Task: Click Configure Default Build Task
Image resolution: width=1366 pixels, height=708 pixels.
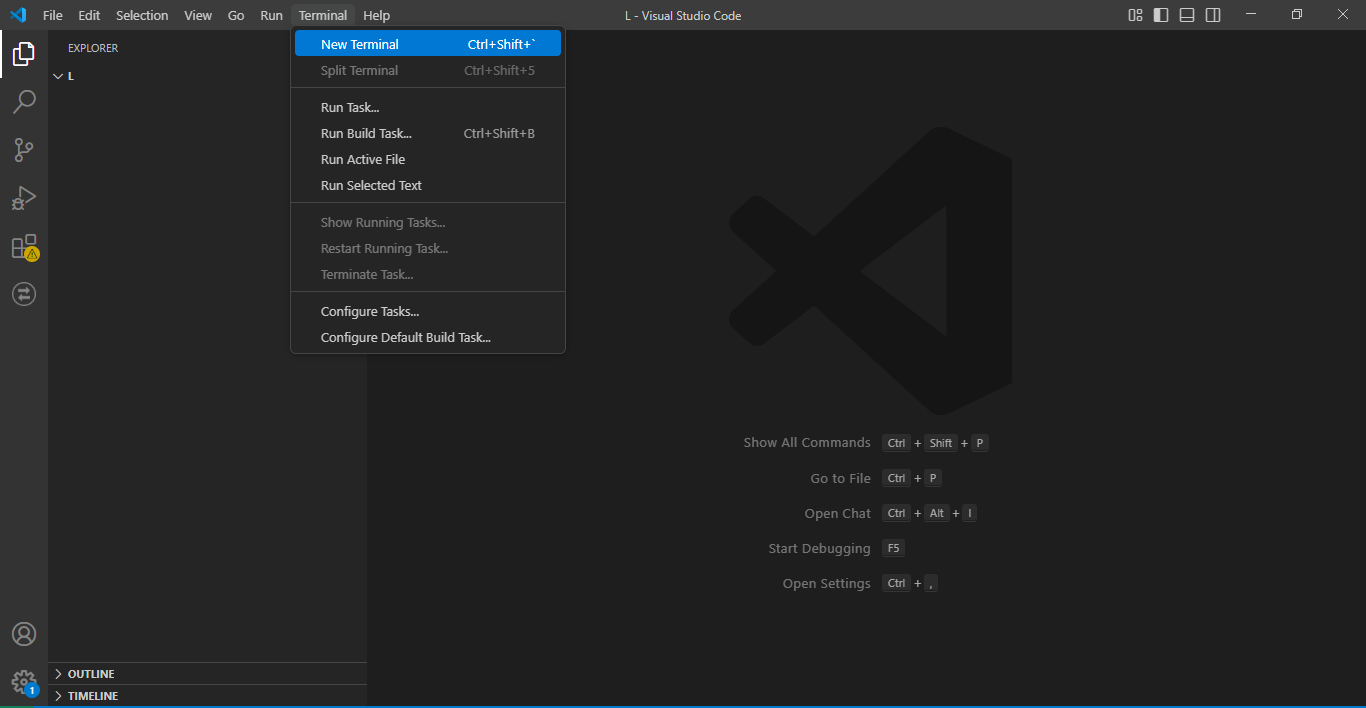Action: (x=405, y=337)
